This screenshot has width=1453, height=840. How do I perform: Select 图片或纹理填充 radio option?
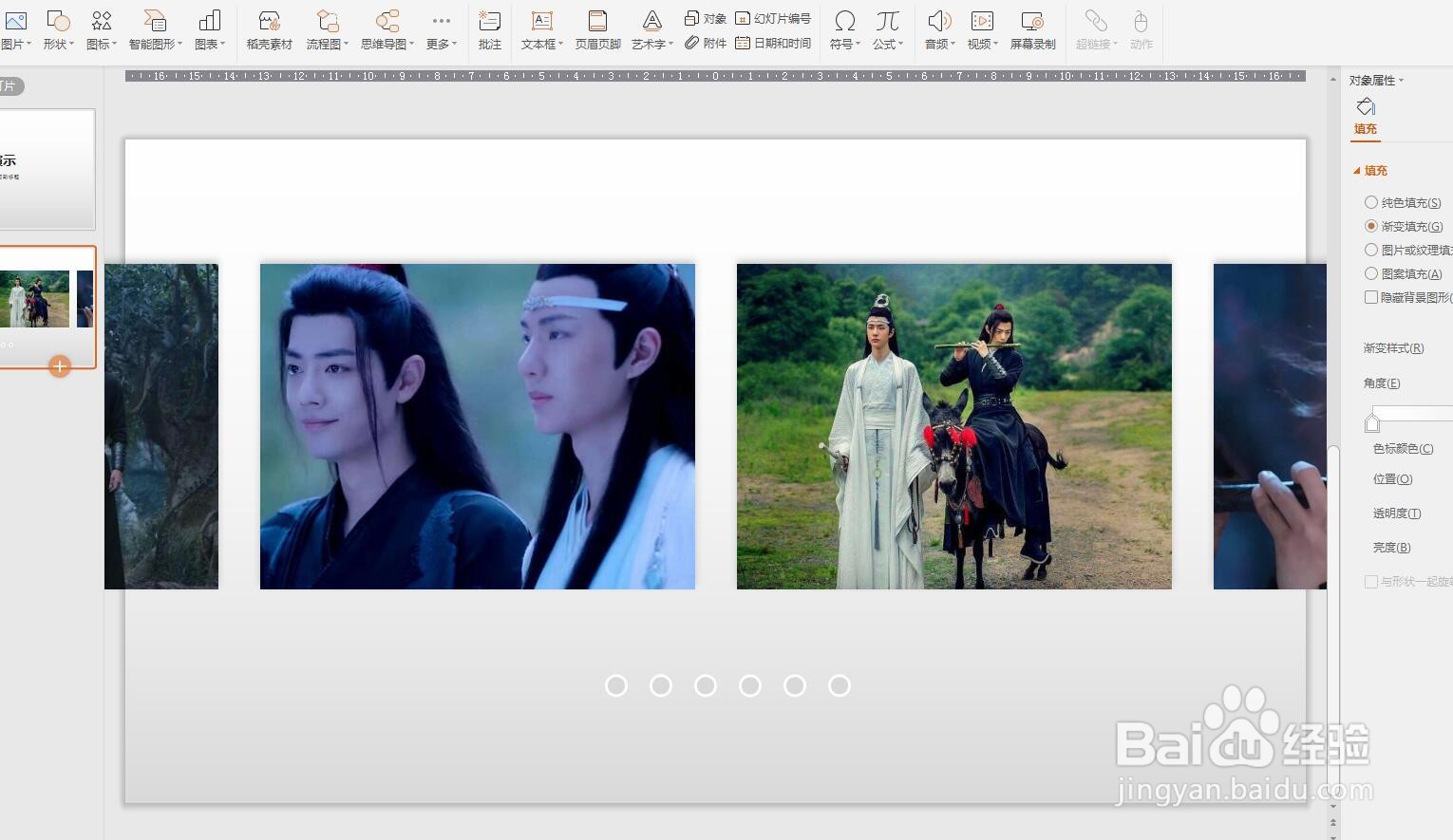click(x=1371, y=250)
